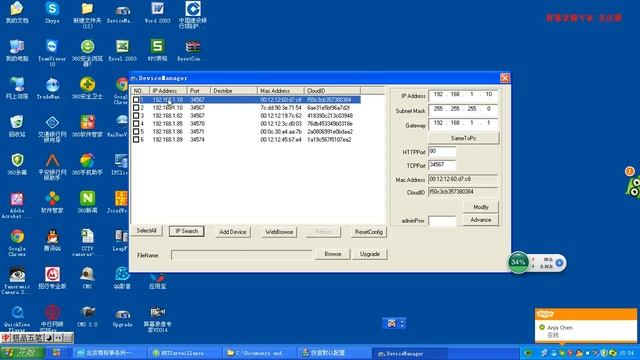Tick the checkbox for device 192.168.1.89

coord(136,140)
